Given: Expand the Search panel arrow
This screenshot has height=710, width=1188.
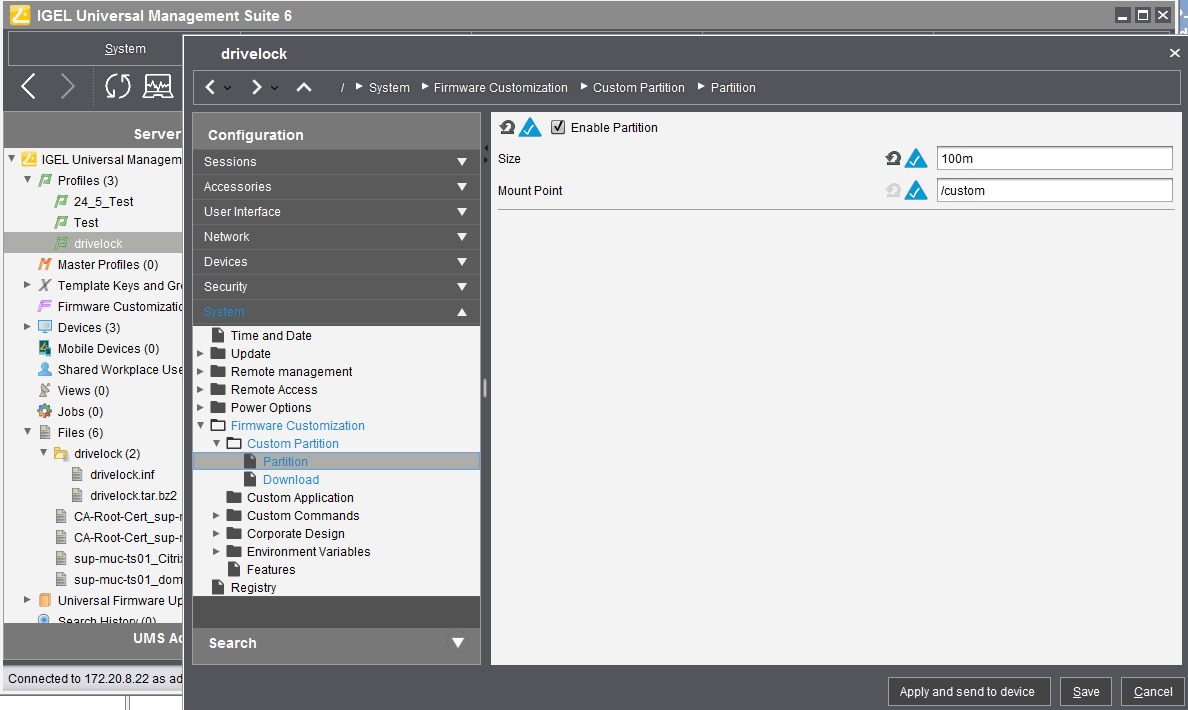Looking at the screenshot, I should pyautogui.click(x=458, y=643).
